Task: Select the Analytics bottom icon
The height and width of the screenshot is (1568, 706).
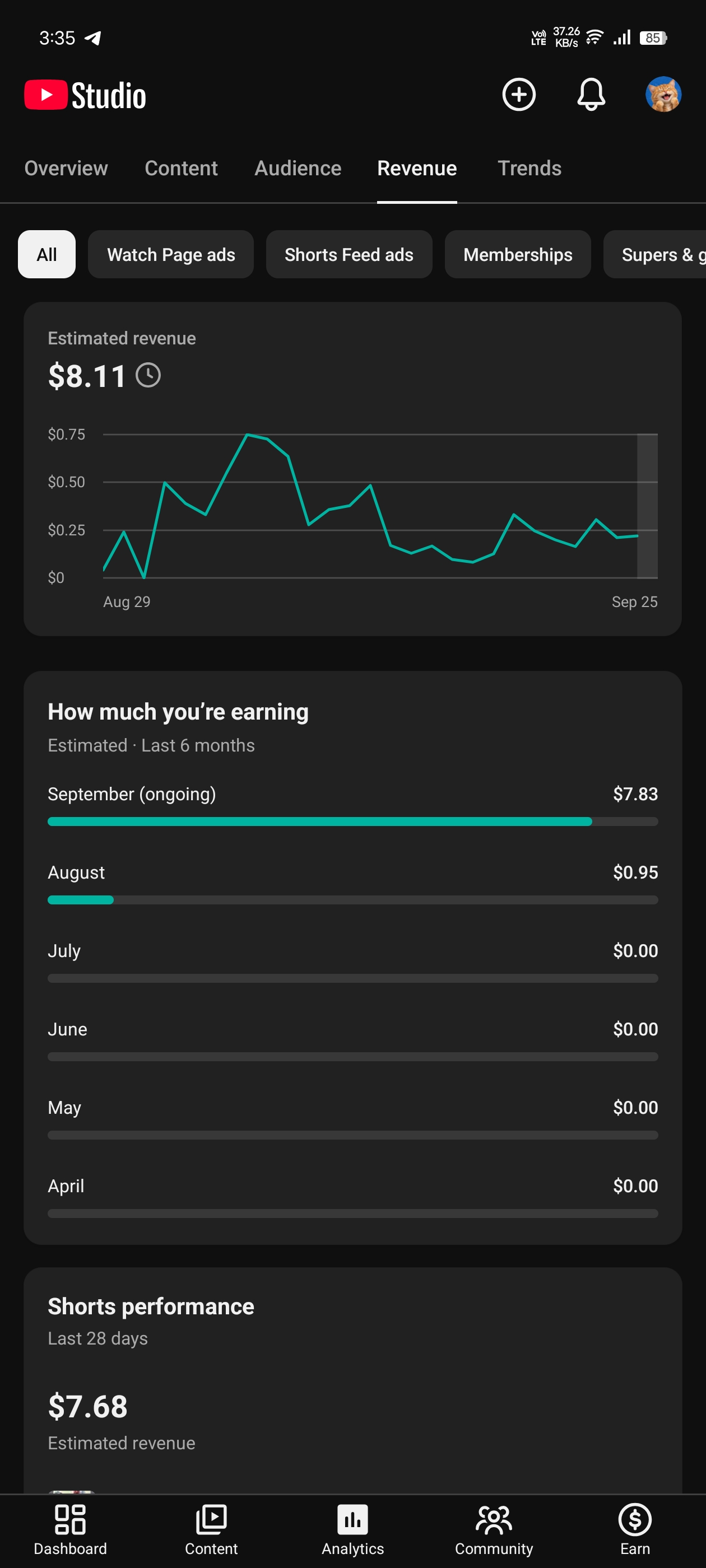Action: [x=352, y=1530]
